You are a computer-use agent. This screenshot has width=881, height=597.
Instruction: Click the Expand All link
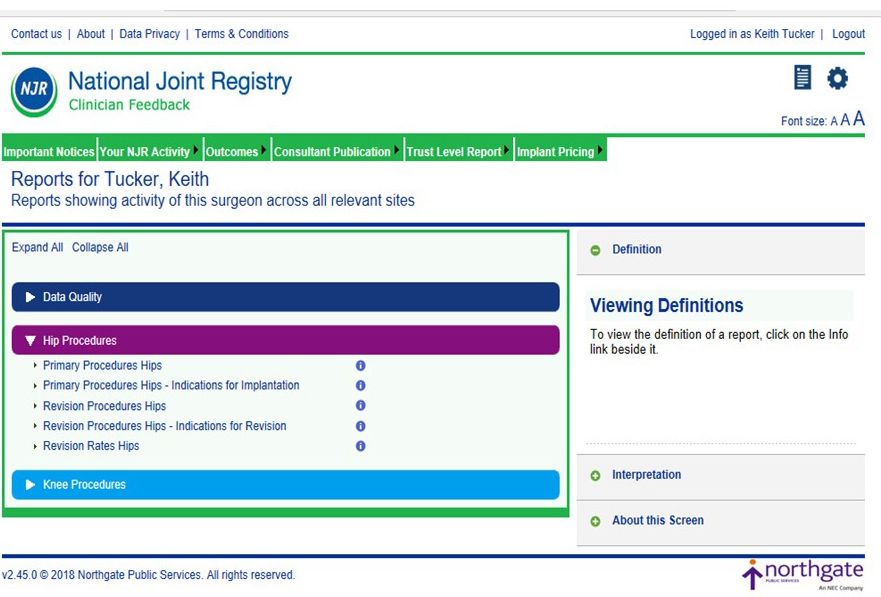tap(37, 248)
